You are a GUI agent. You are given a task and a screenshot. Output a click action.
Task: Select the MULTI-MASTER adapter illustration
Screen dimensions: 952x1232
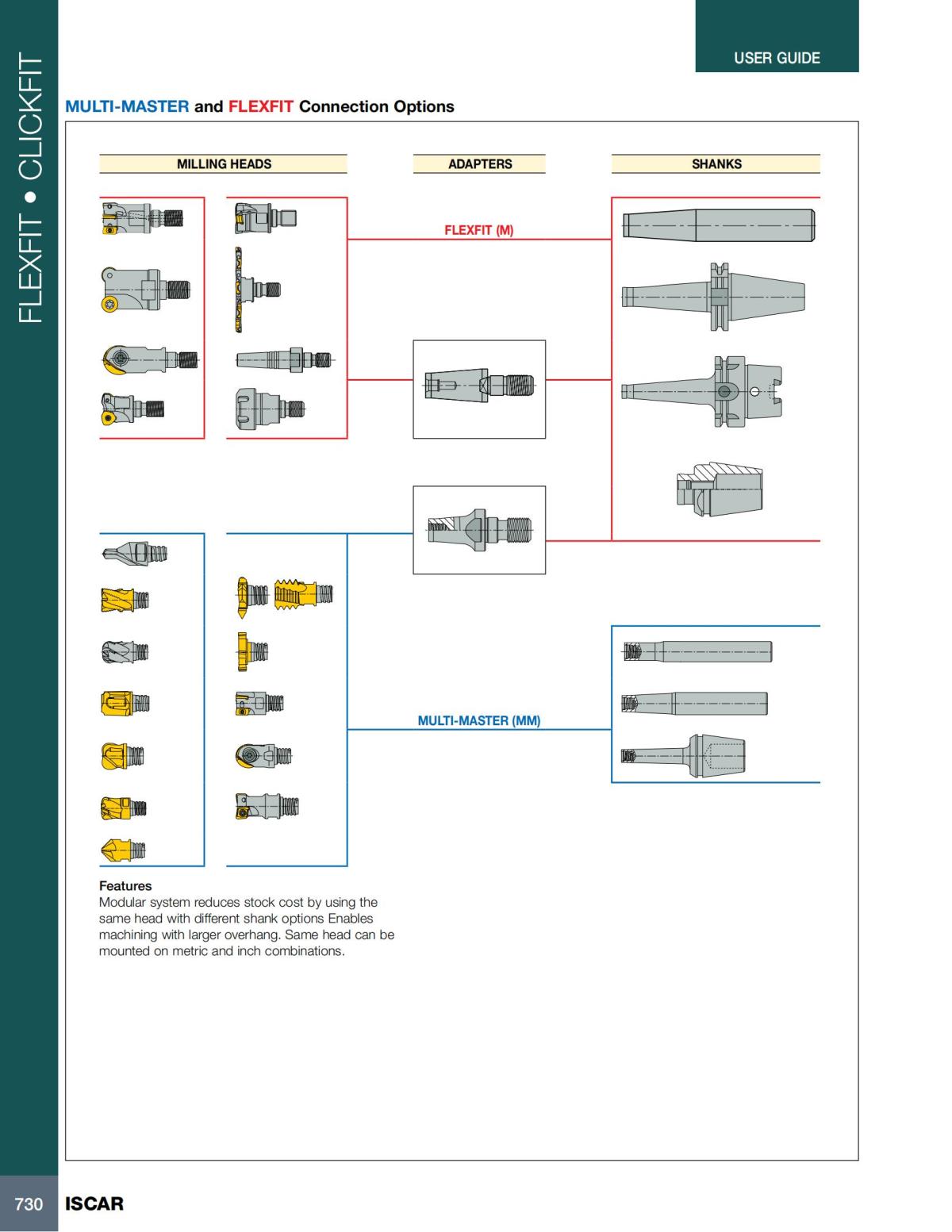(478, 530)
